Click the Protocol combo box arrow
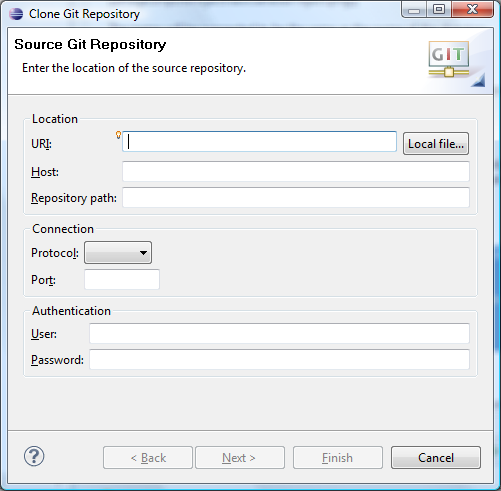Screen dimensions: 501x491 (x=143, y=253)
